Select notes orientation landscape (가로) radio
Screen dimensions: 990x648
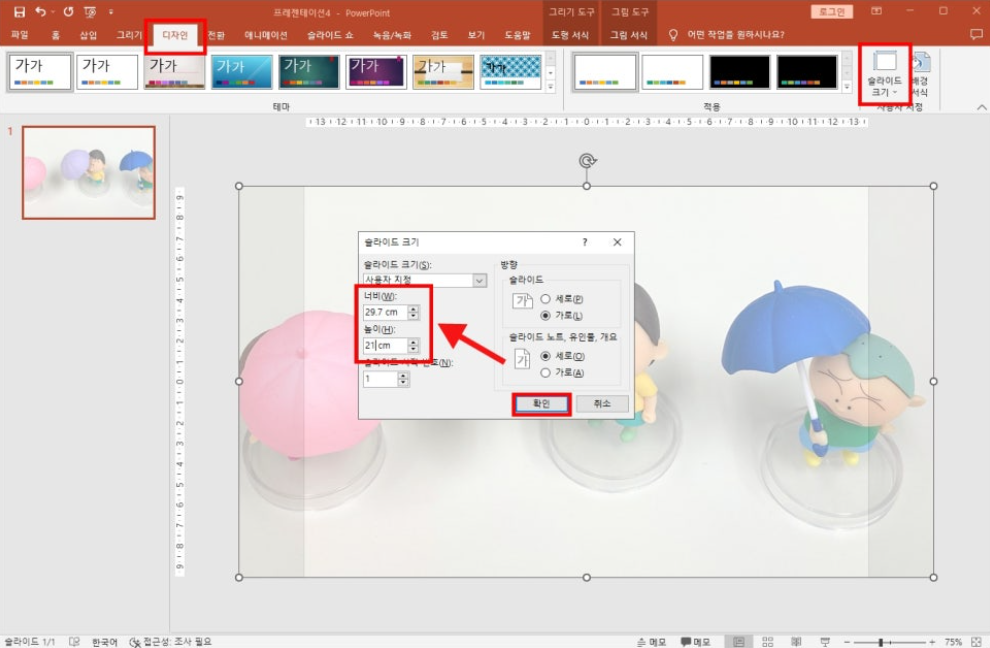click(546, 372)
